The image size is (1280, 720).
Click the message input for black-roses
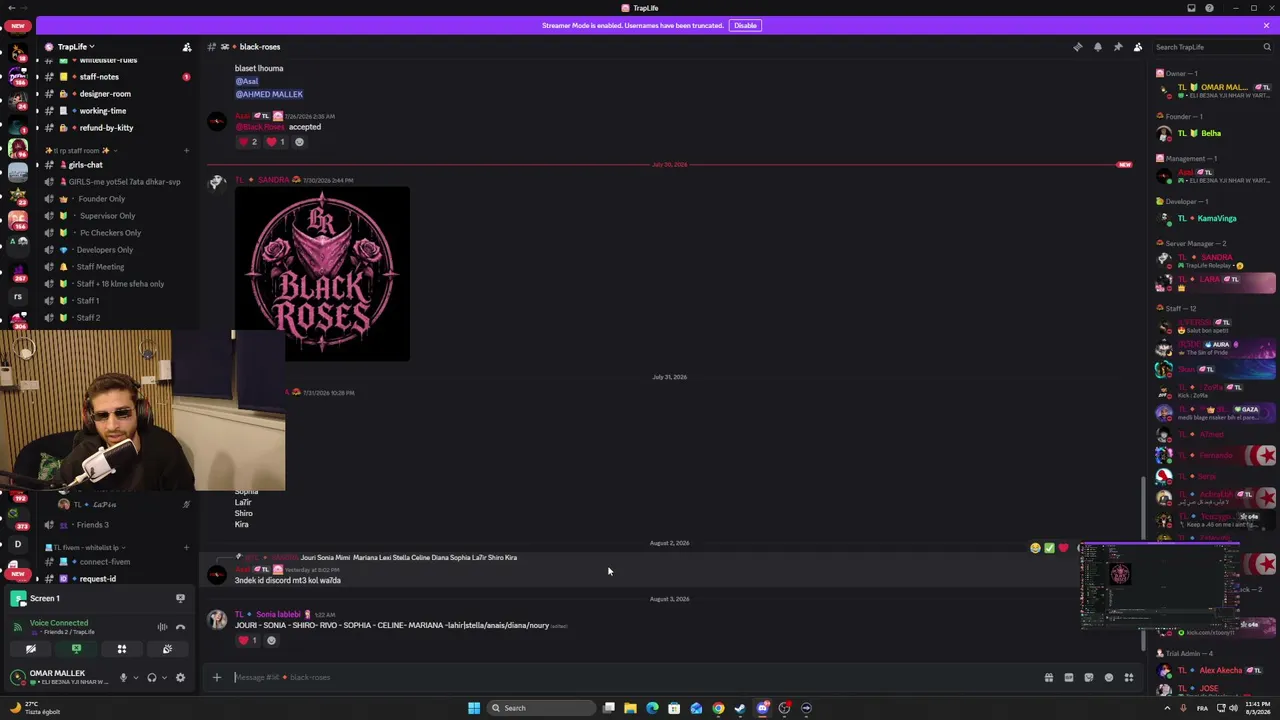(x=635, y=677)
